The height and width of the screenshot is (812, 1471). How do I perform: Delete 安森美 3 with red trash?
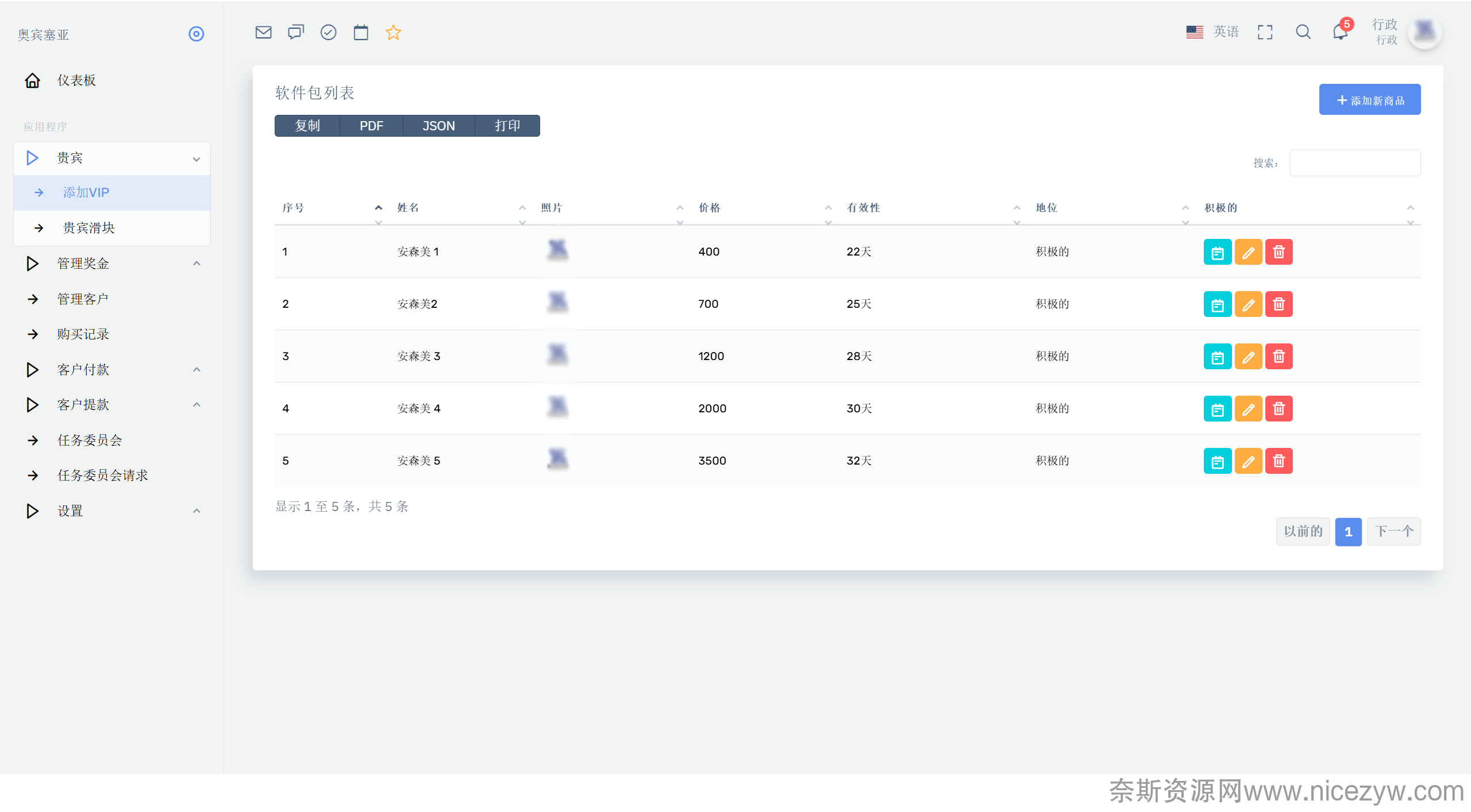[x=1279, y=357]
